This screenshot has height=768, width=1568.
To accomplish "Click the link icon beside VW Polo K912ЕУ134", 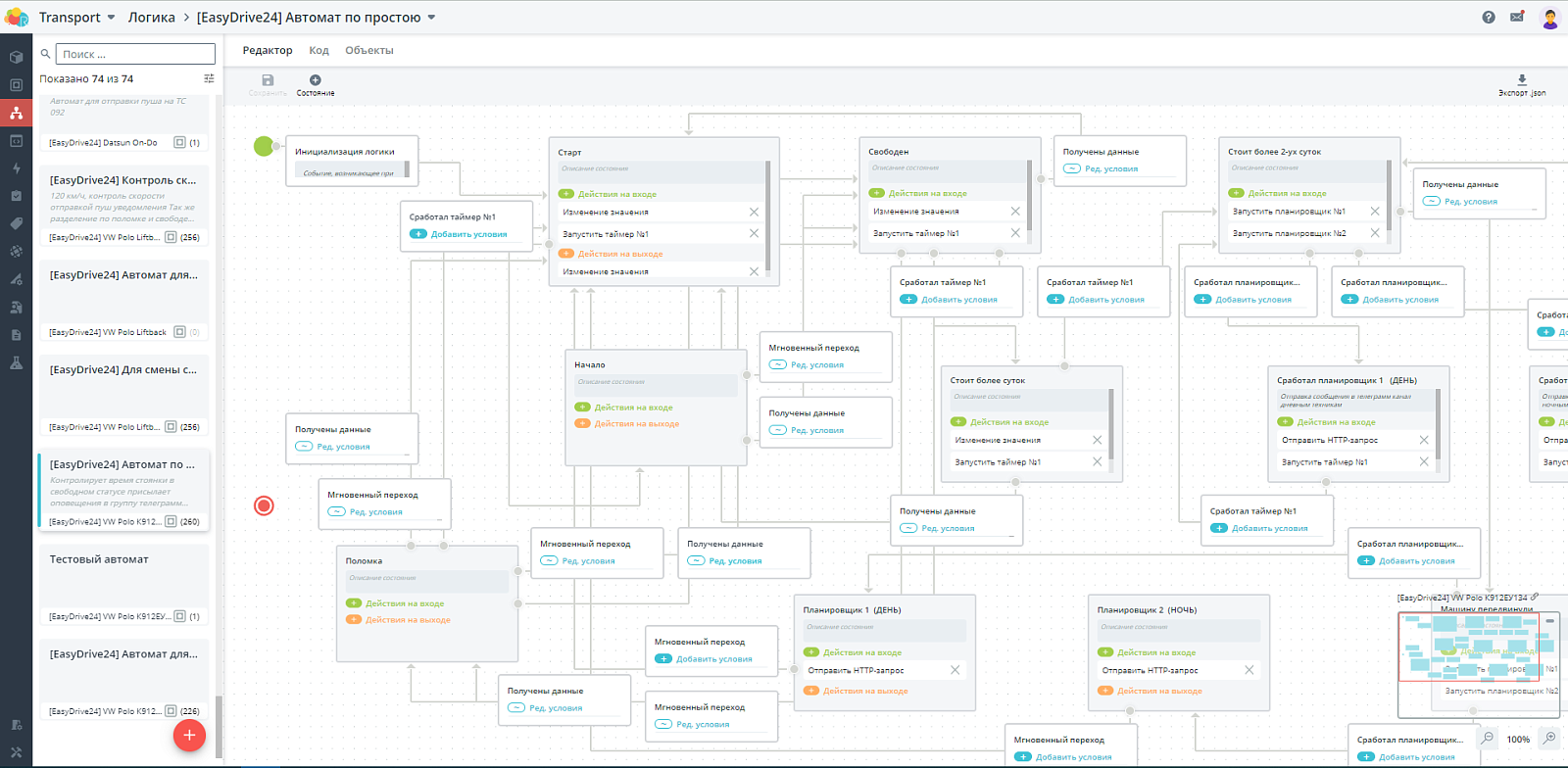I will click(1535, 597).
